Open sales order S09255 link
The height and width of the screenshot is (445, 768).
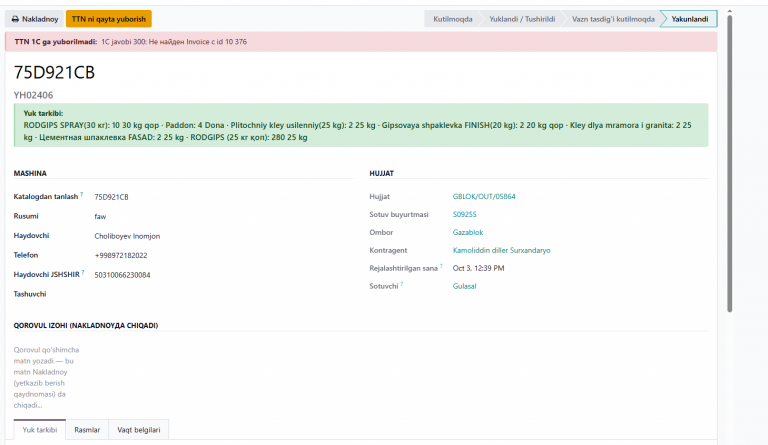[x=464, y=214]
